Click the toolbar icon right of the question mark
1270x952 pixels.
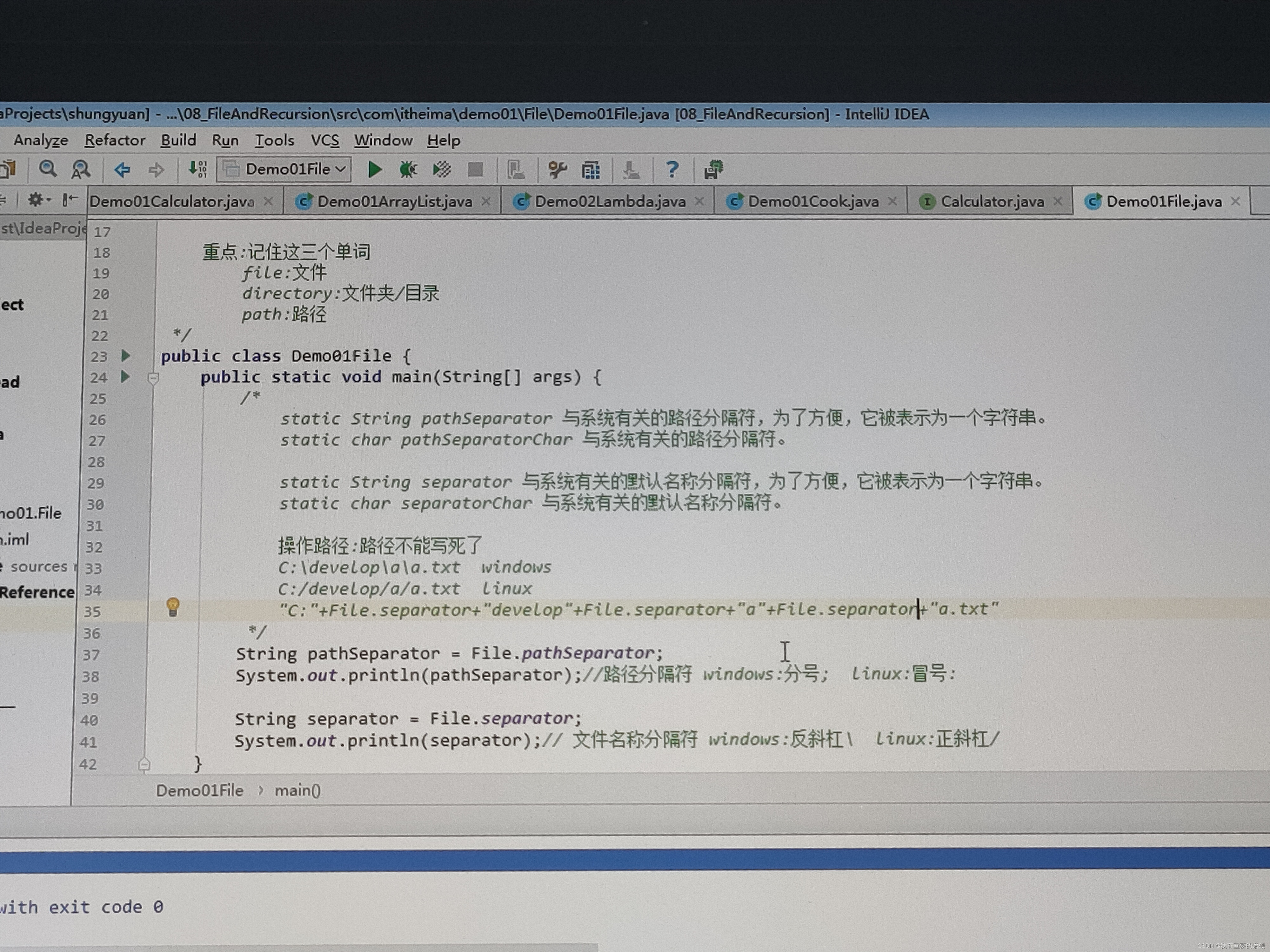coord(714,169)
